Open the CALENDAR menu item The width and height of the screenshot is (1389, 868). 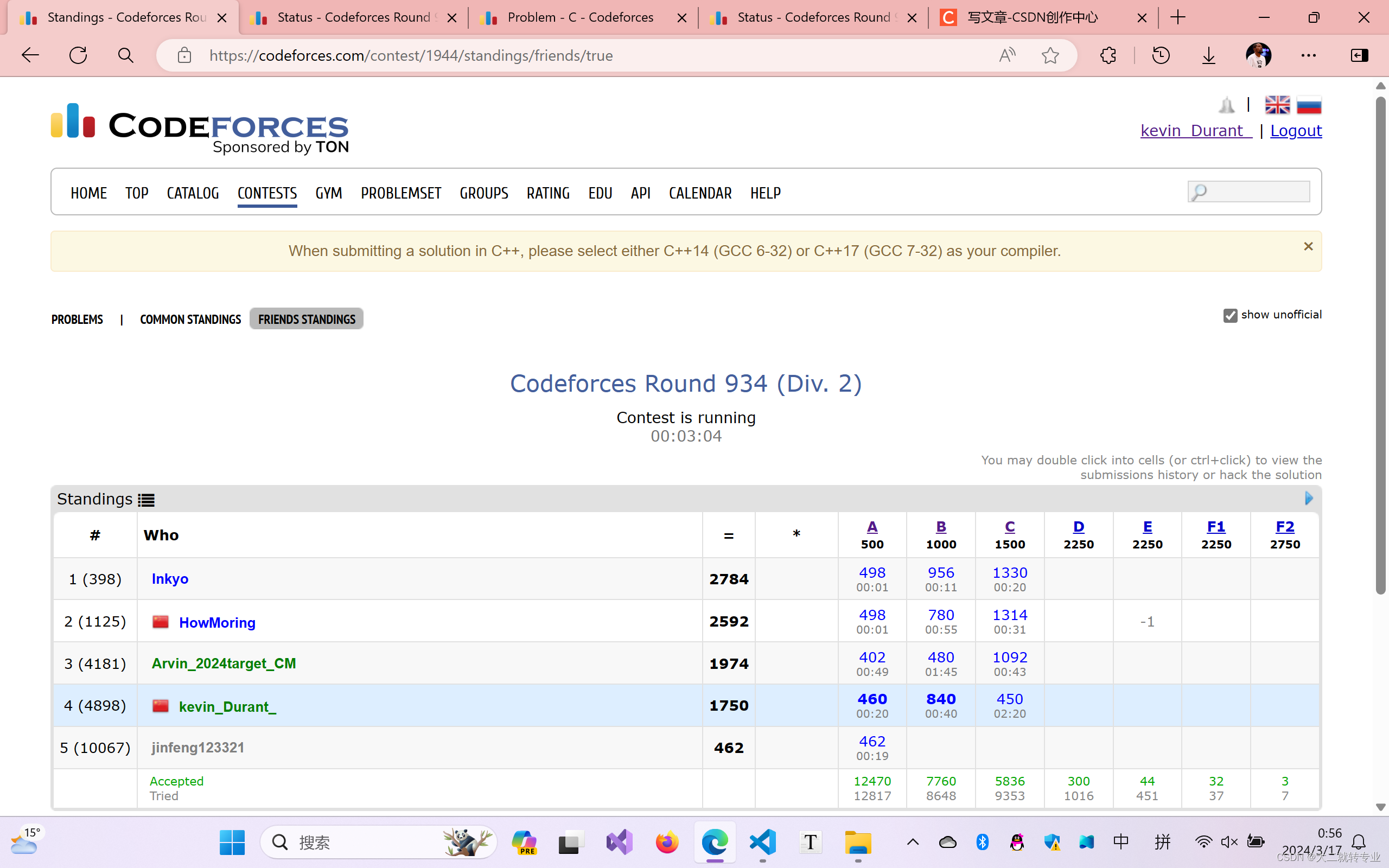point(700,193)
